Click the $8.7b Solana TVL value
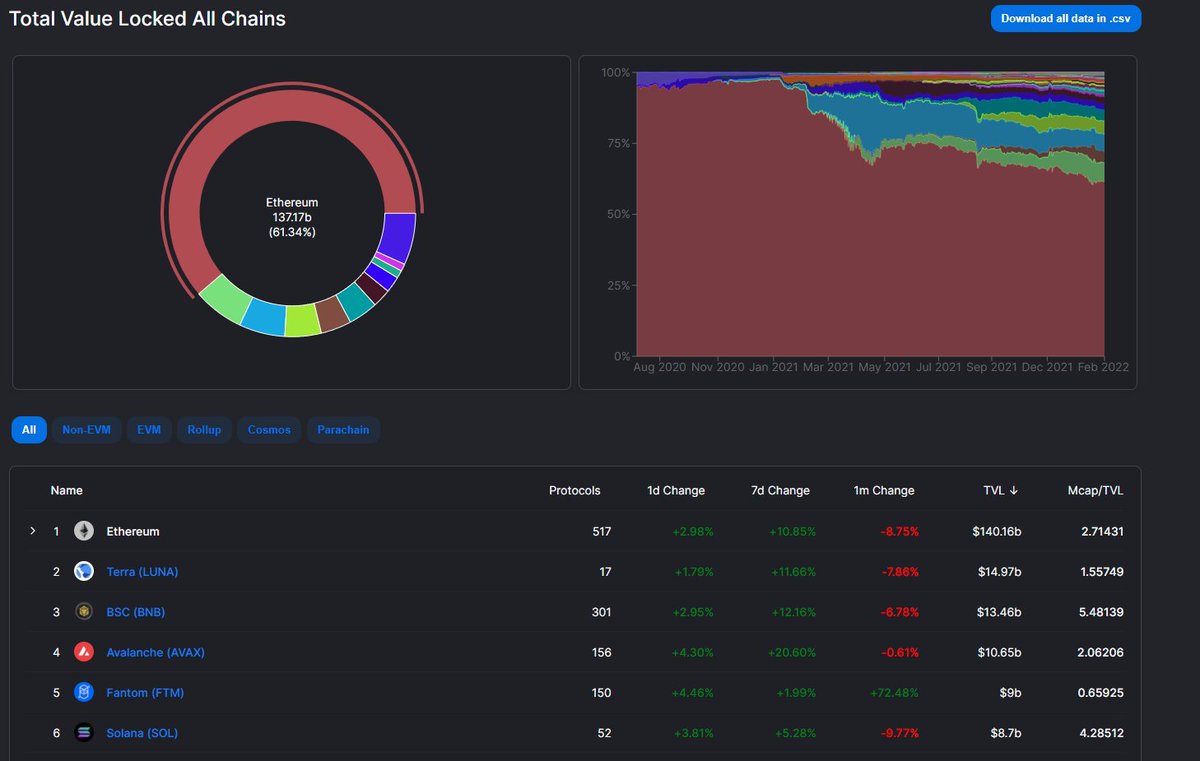The width and height of the screenshot is (1200, 761). click(x=1005, y=733)
